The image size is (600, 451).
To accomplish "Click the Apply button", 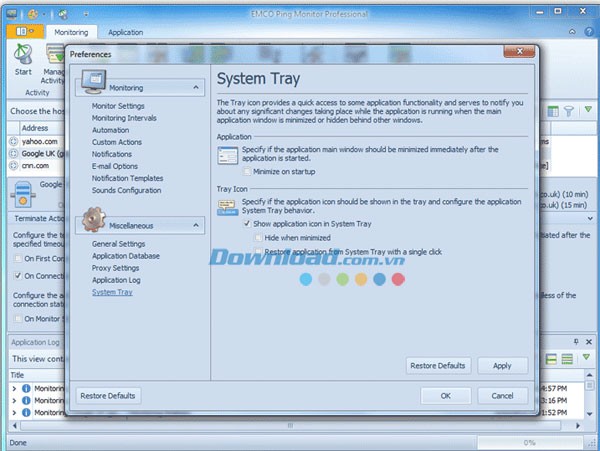I will click(x=502, y=366).
